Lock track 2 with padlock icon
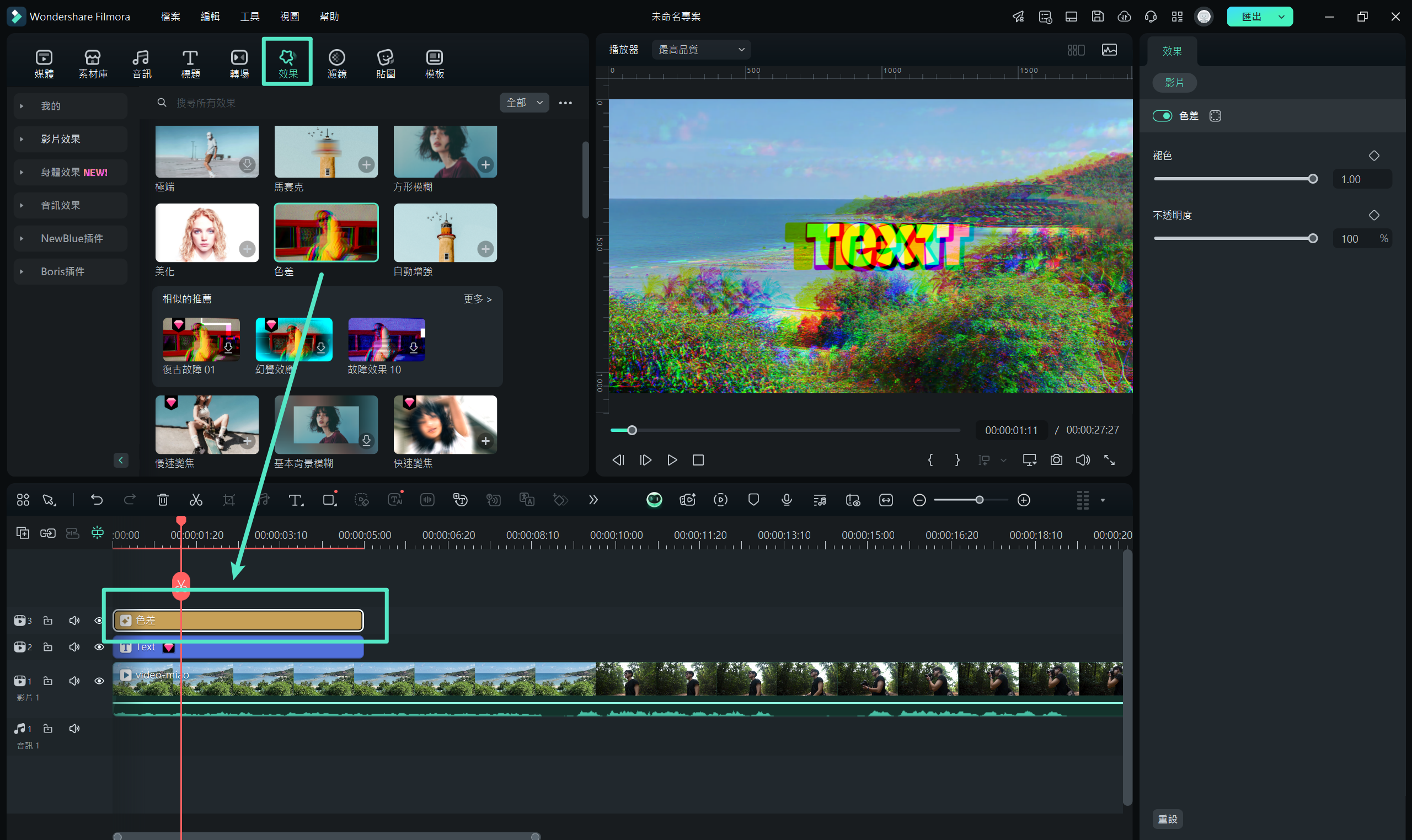 48,647
